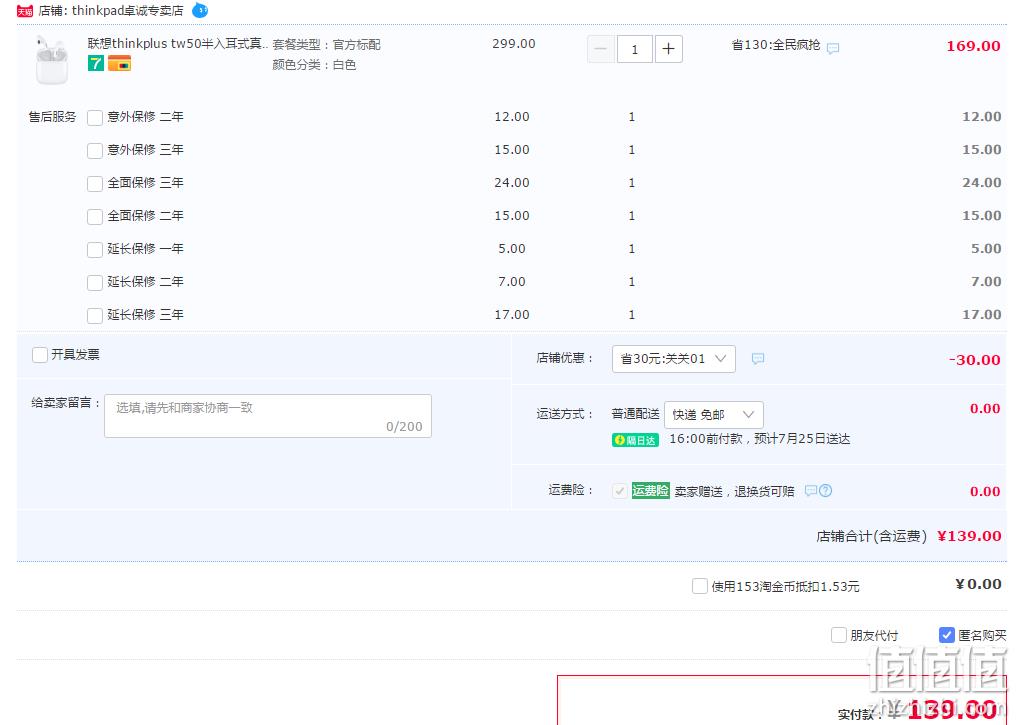Click the 16:00前付款，预计7月25日送达 notice

pos(760,439)
